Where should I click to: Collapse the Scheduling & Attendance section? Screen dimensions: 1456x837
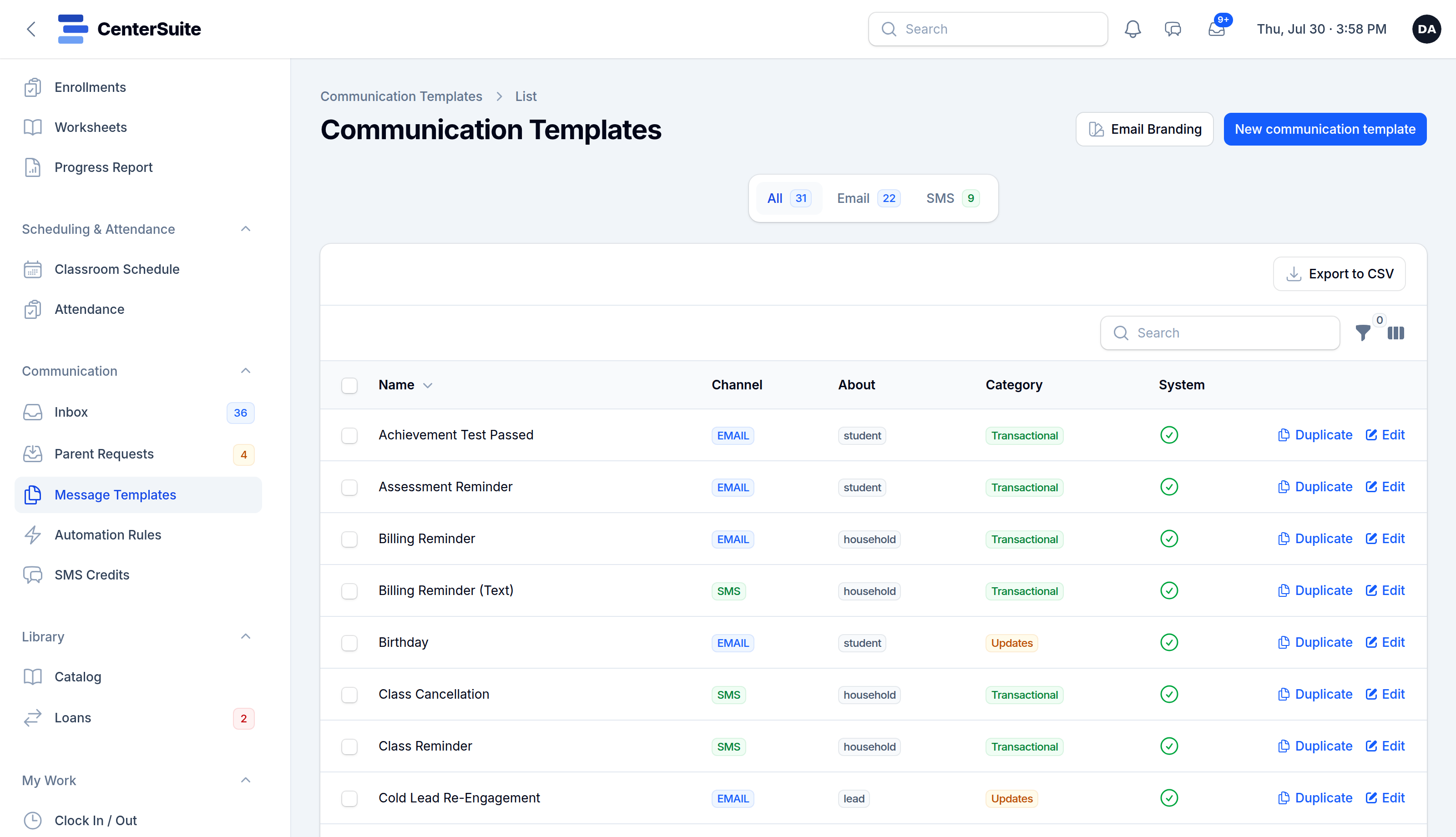[x=245, y=229]
